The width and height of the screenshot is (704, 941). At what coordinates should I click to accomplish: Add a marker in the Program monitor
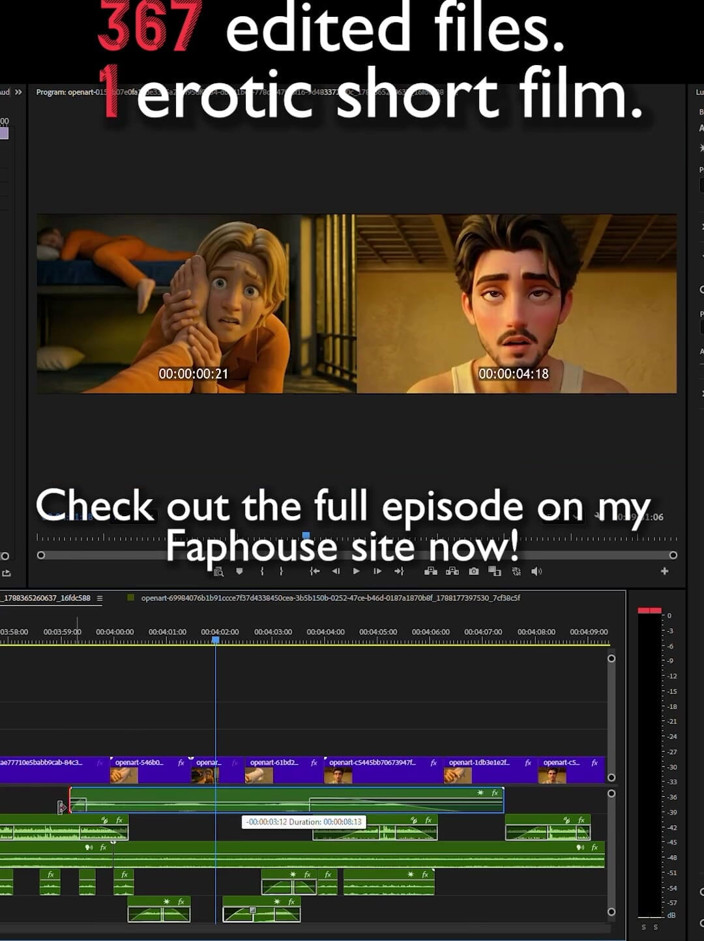(x=239, y=571)
